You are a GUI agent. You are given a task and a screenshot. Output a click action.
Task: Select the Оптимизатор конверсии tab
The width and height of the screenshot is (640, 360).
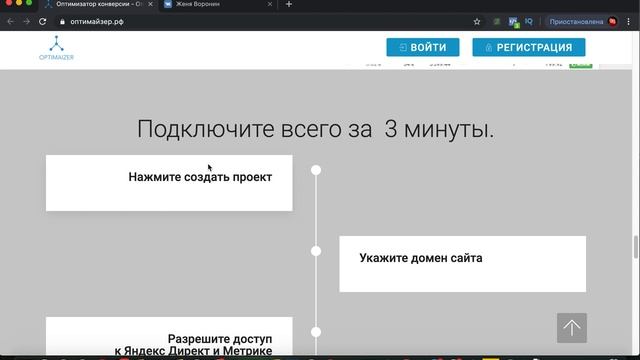click(x=98, y=4)
